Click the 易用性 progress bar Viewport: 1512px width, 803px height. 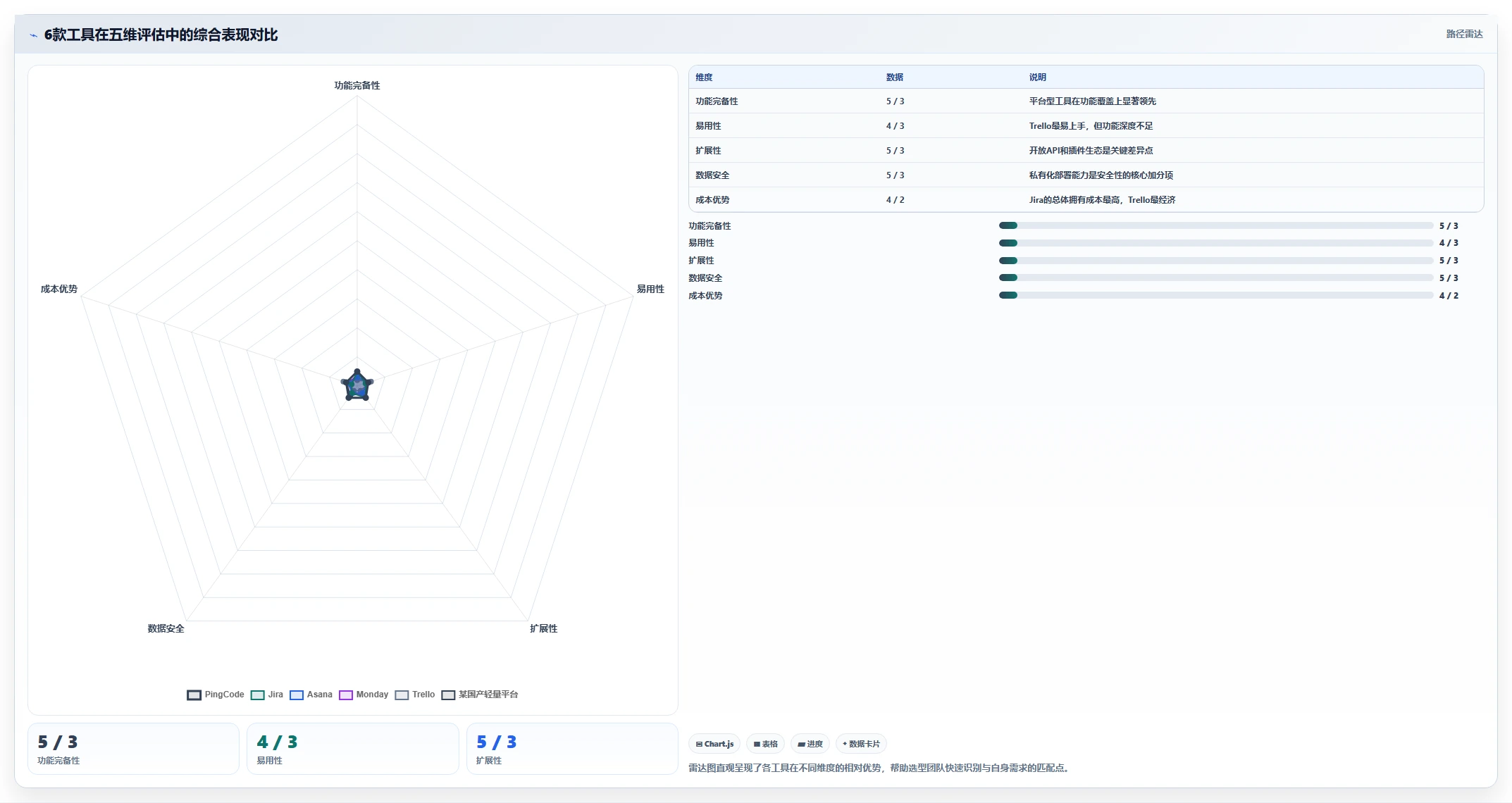point(1215,243)
